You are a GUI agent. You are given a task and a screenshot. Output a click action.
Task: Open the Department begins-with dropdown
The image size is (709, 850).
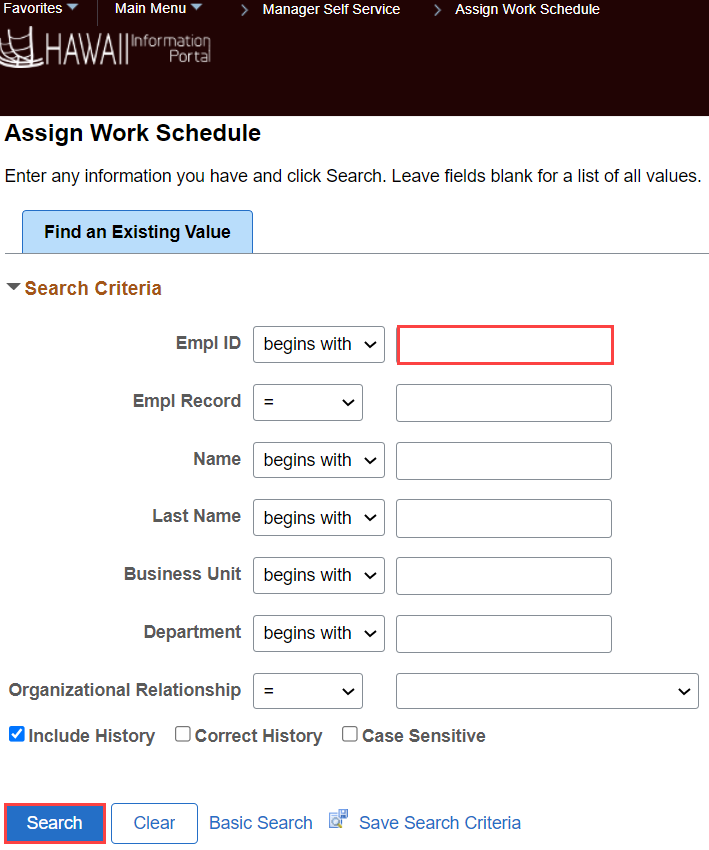(x=318, y=633)
